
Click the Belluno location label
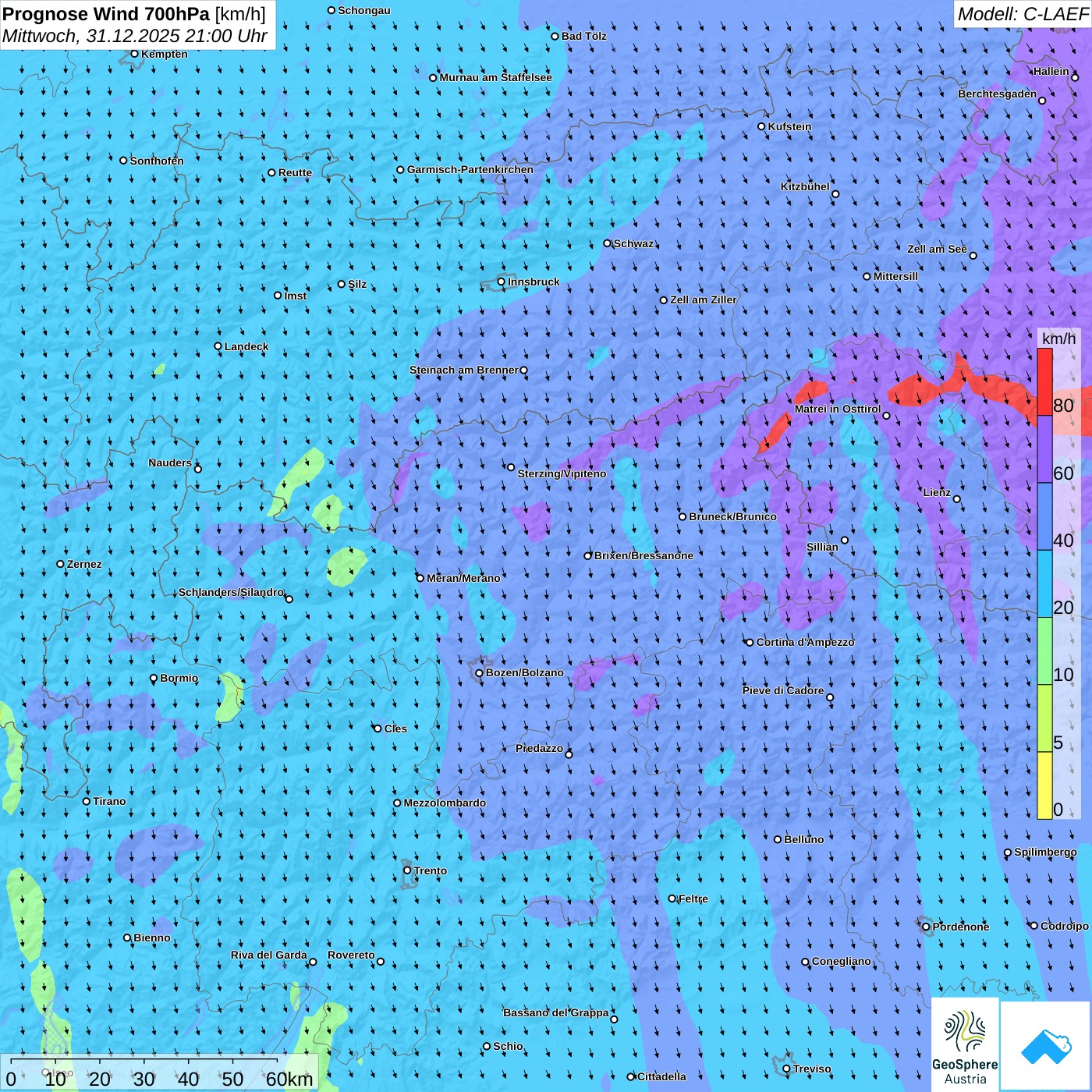pyautogui.click(x=803, y=839)
